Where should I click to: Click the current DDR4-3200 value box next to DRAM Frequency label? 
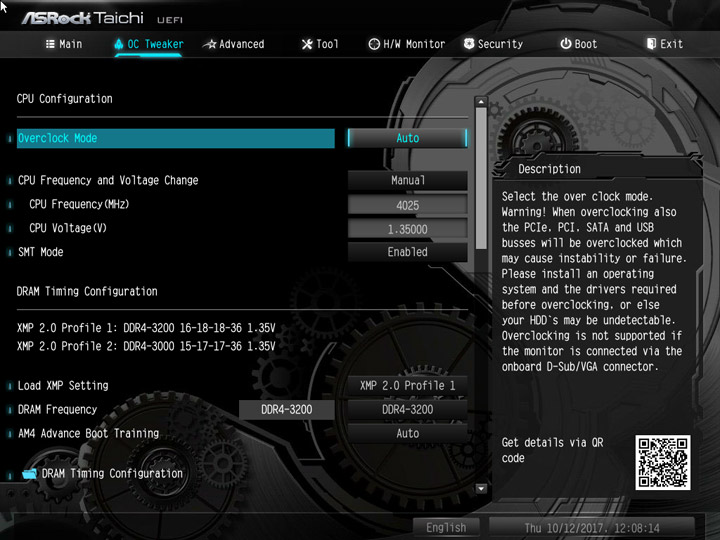287,410
